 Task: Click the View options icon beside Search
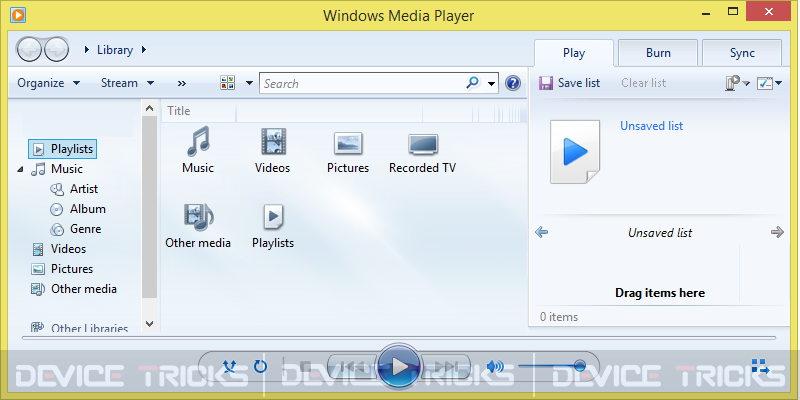(228, 83)
